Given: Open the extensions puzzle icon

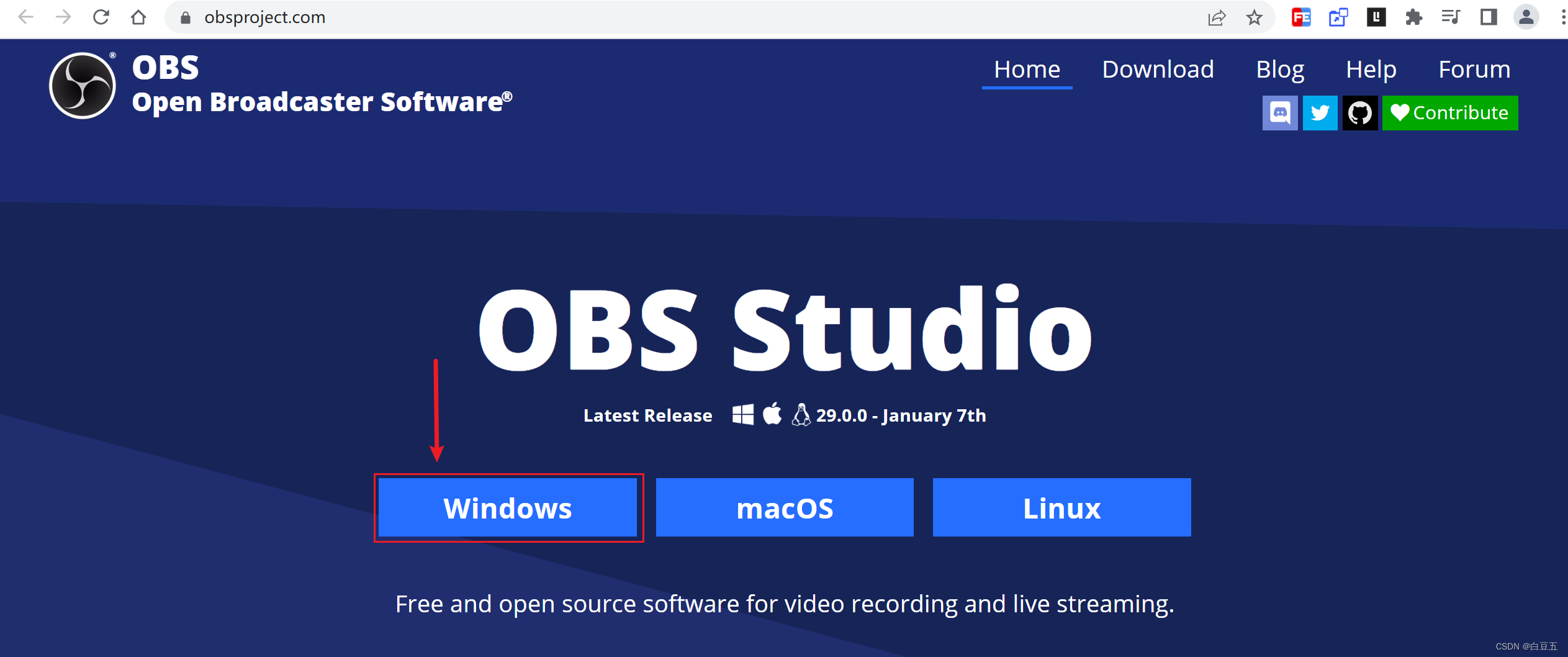Looking at the screenshot, I should point(1413,17).
